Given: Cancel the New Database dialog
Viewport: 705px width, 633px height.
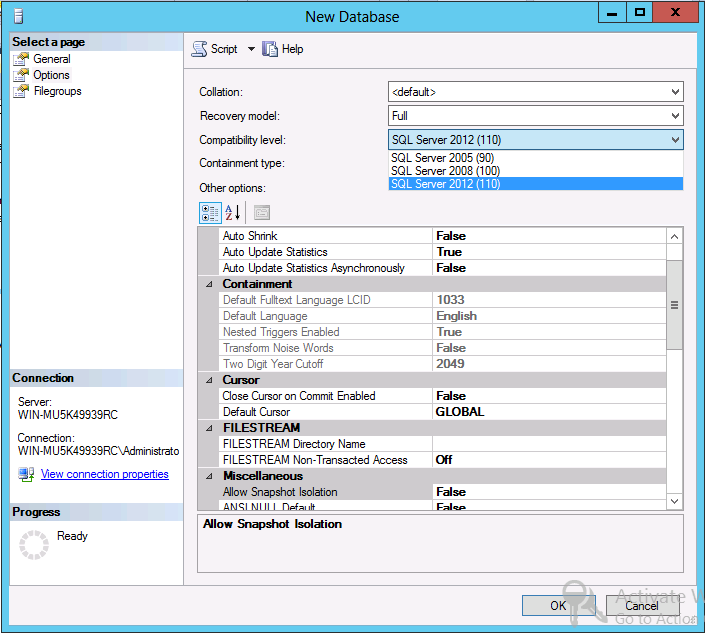Looking at the screenshot, I should click(642, 606).
